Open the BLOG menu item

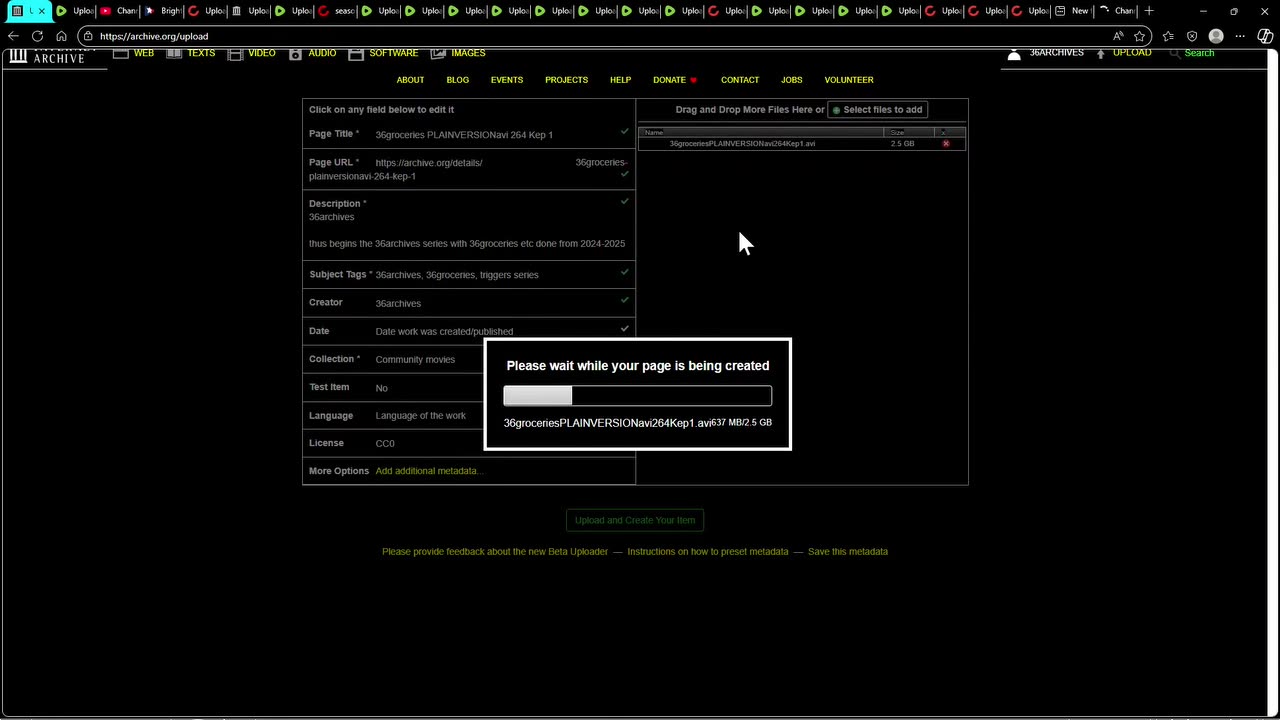click(457, 80)
